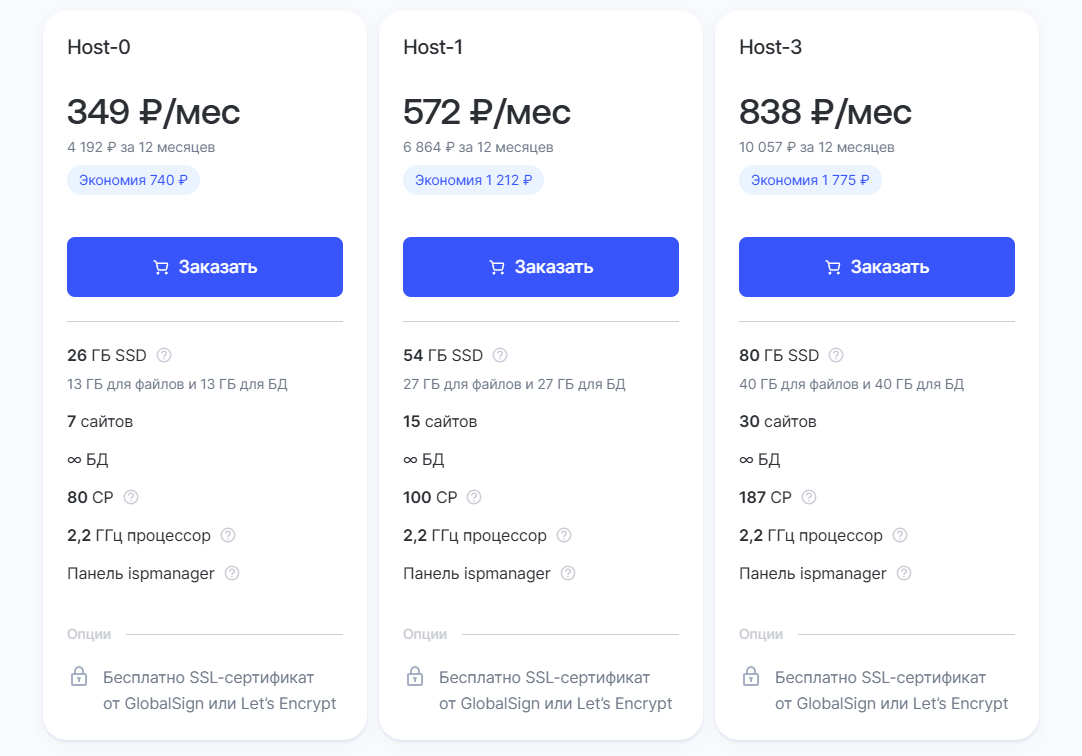Open tooltip for Host-3 2,2 ГГц процессор
Image resolution: width=1082 pixels, height=756 pixels.
[x=900, y=535]
